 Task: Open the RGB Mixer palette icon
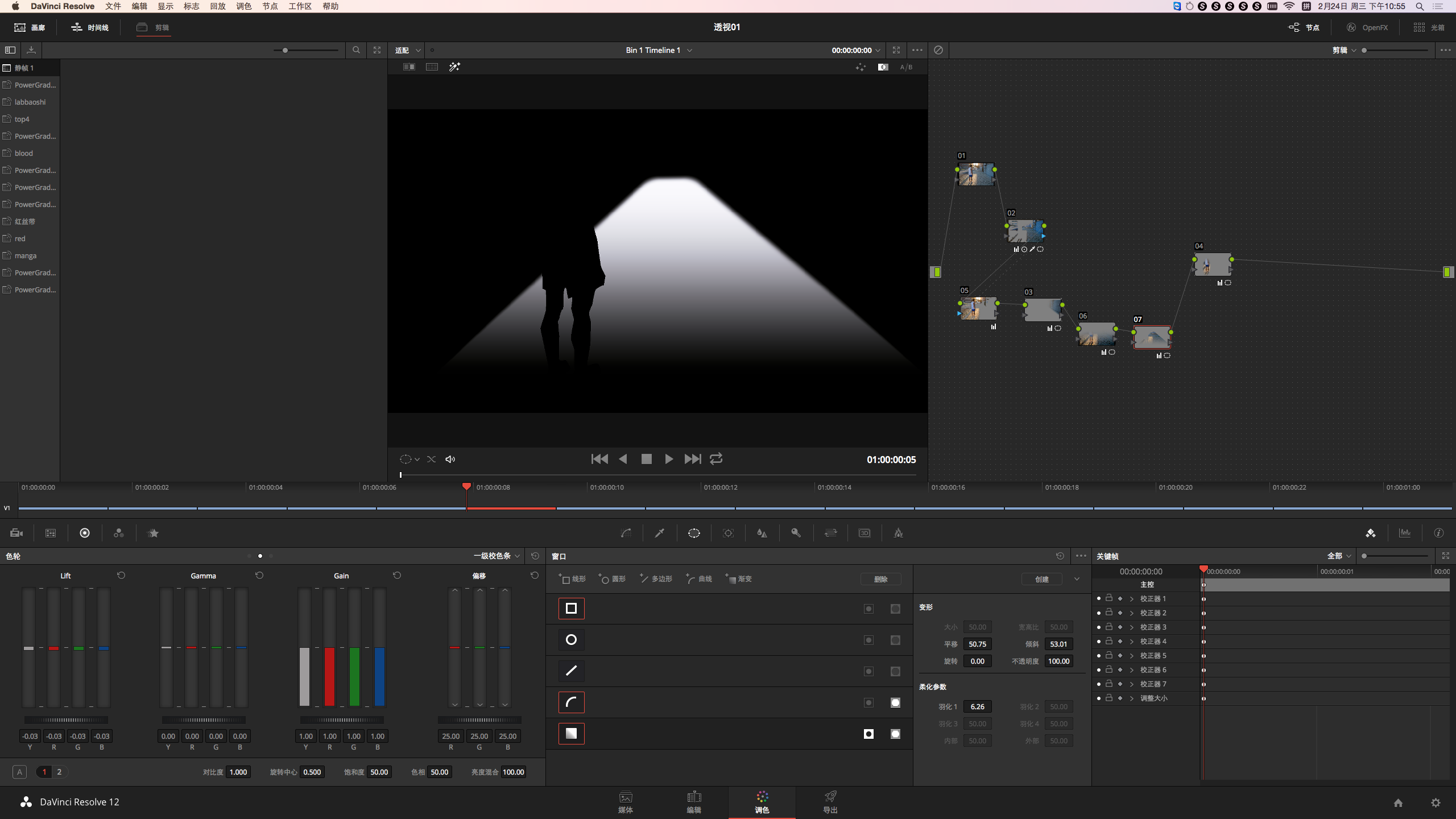(119, 533)
